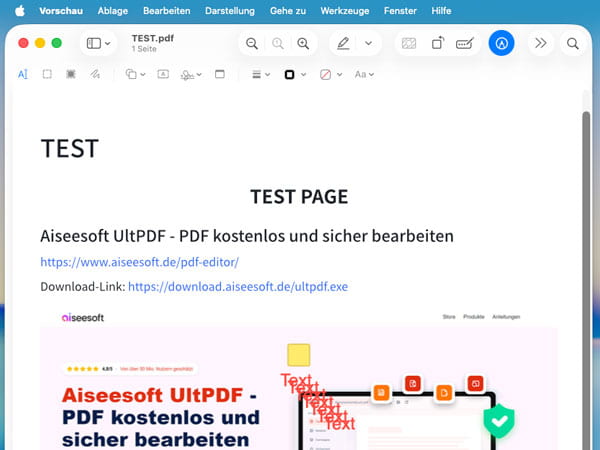
Task: Expand the border color chevron
Action: (x=303, y=74)
